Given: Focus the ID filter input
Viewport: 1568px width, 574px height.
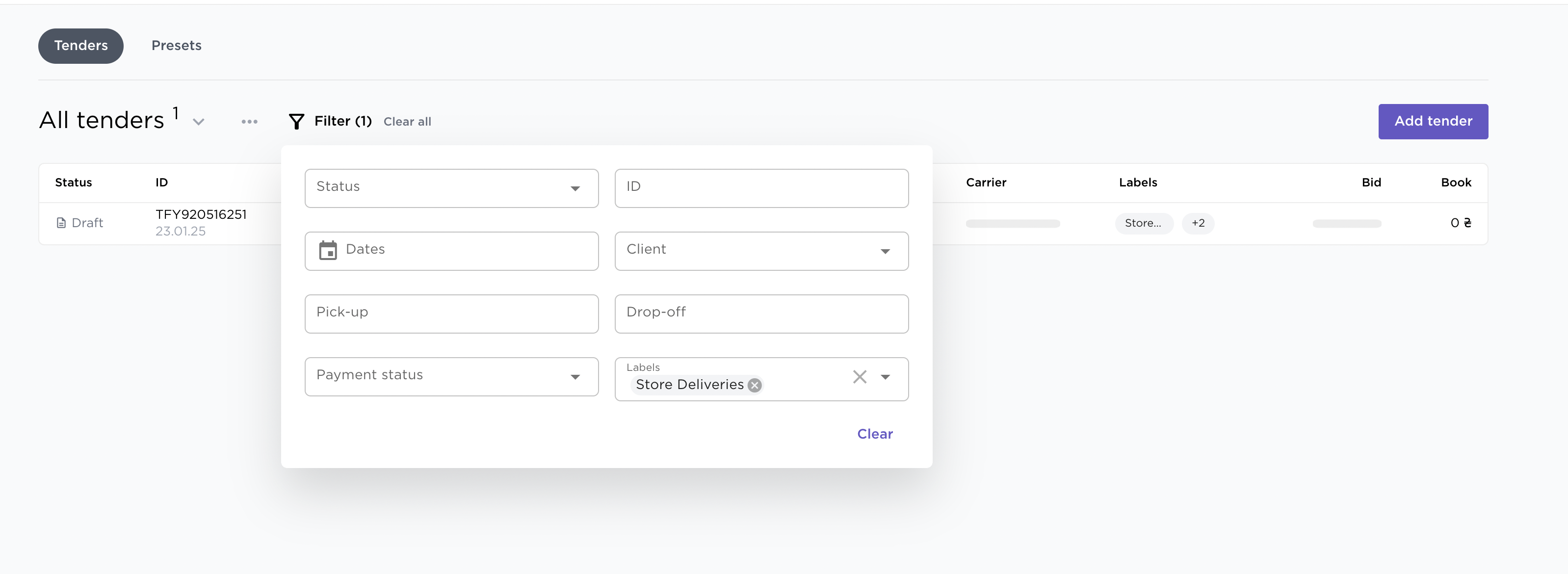Looking at the screenshot, I should tap(761, 188).
